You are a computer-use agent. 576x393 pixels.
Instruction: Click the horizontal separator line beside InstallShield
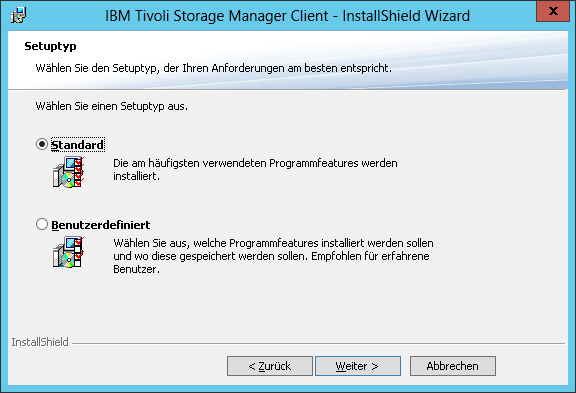pyautogui.click(x=318, y=344)
